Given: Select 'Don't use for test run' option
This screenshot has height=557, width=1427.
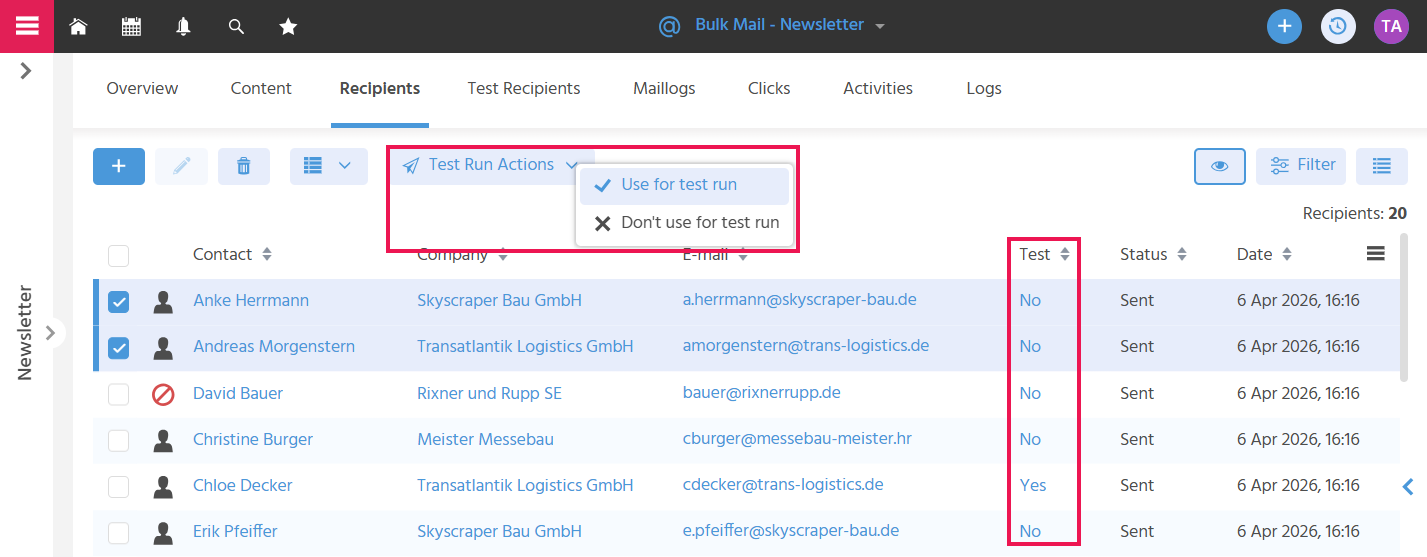Looking at the screenshot, I should point(684,223).
